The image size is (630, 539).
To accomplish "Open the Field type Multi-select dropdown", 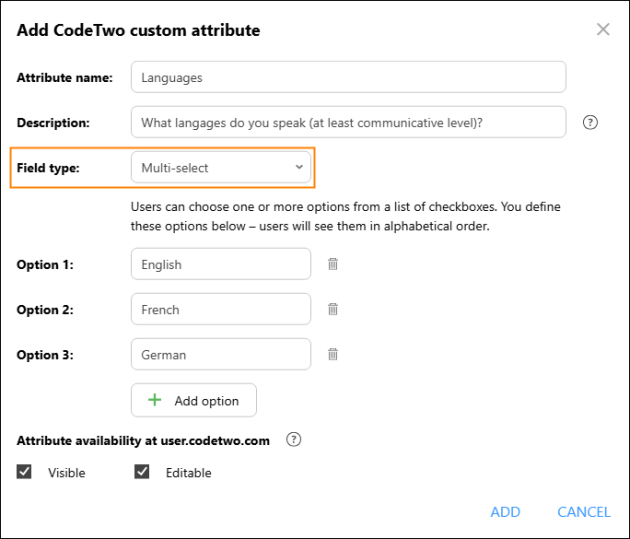I will coord(221,167).
